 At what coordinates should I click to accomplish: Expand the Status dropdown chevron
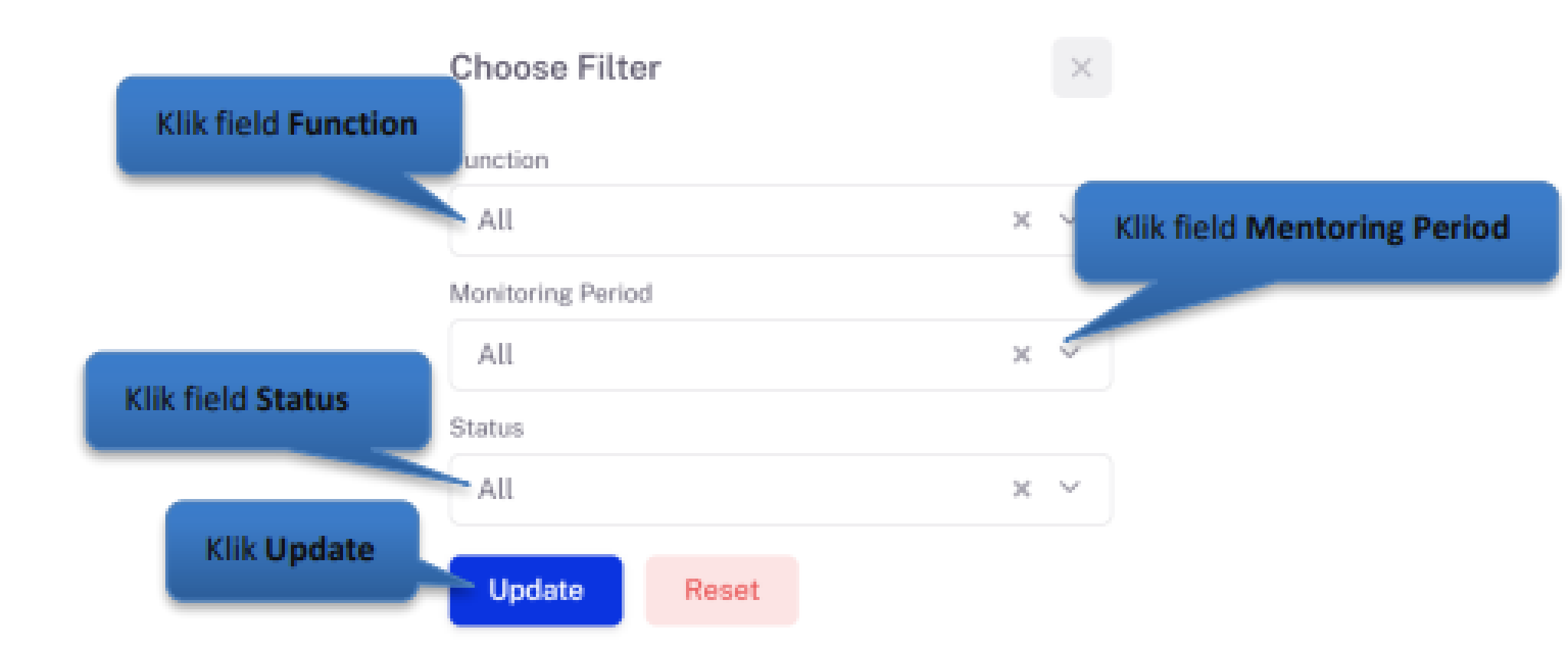point(1069,488)
